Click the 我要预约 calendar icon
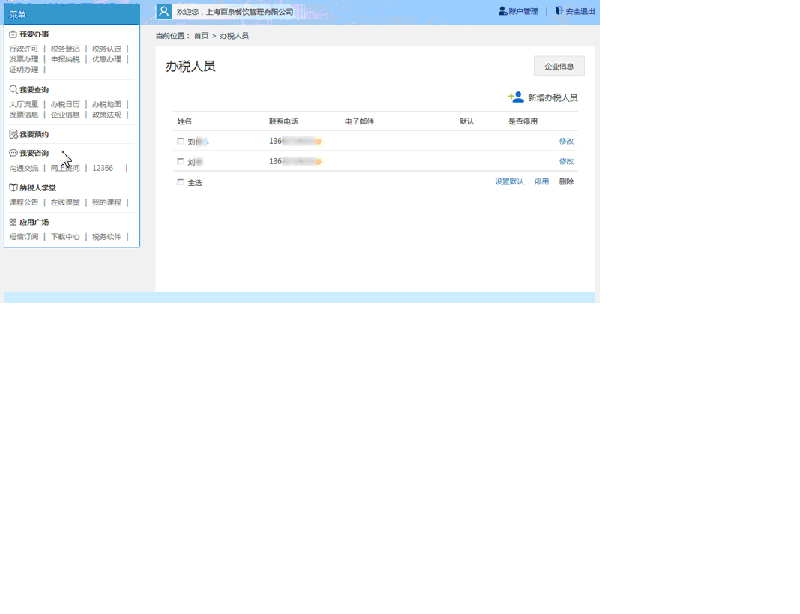This screenshot has height=614, width=800. pos(13,134)
